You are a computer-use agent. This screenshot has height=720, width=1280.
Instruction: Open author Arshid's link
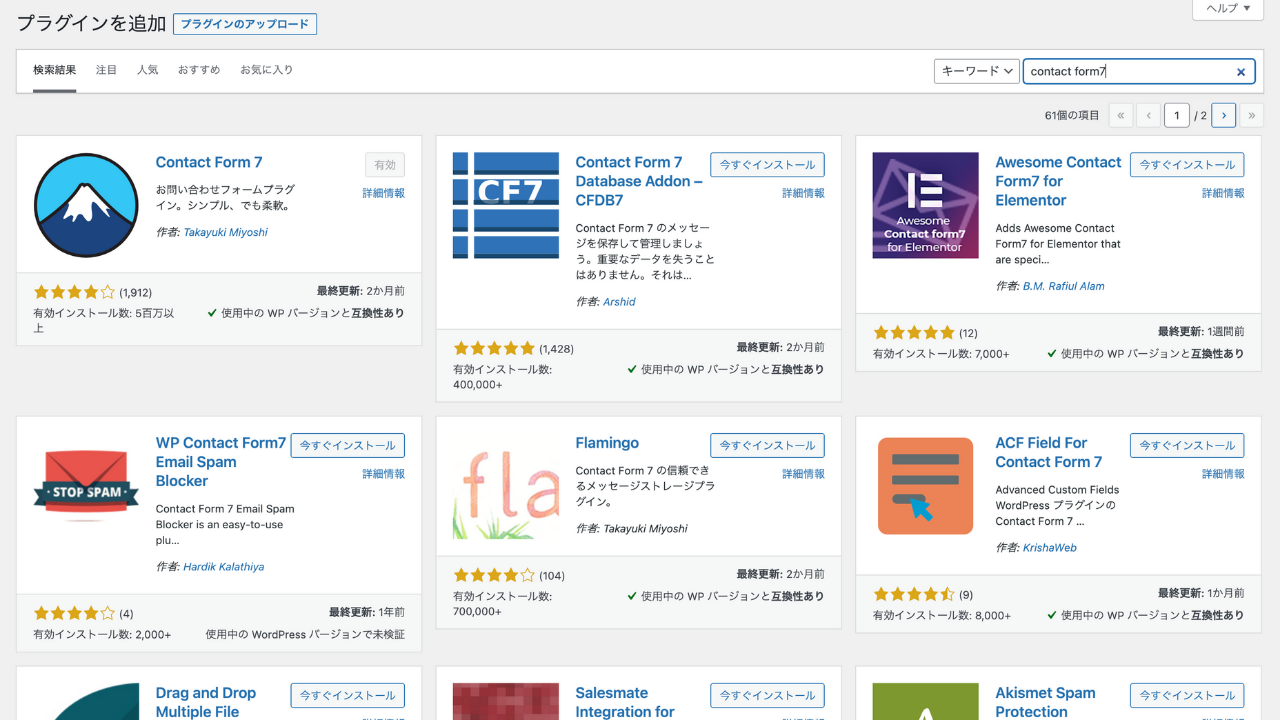coord(619,302)
